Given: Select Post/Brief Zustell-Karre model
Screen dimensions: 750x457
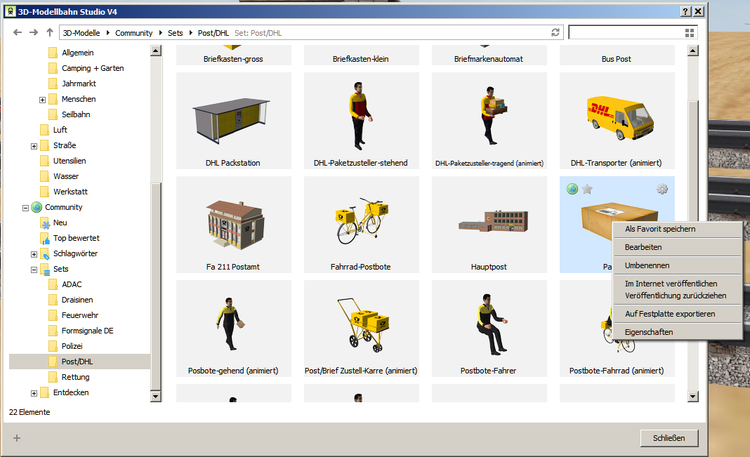Looking at the screenshot, I should [x=361, y=328].
